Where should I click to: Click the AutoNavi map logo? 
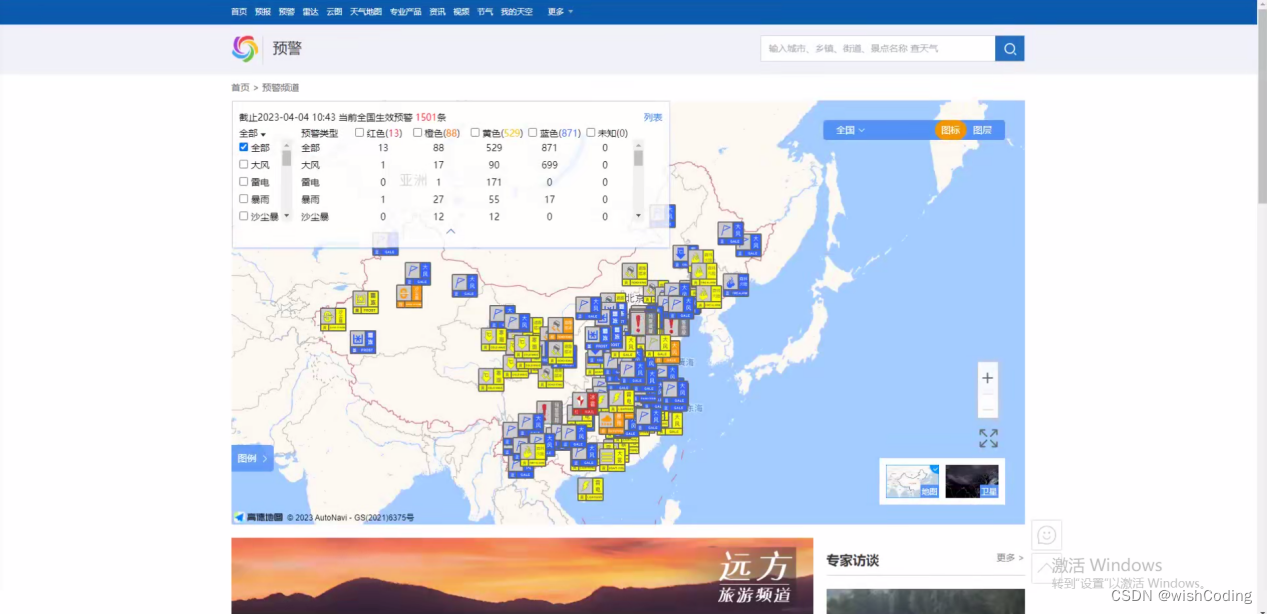259,517
